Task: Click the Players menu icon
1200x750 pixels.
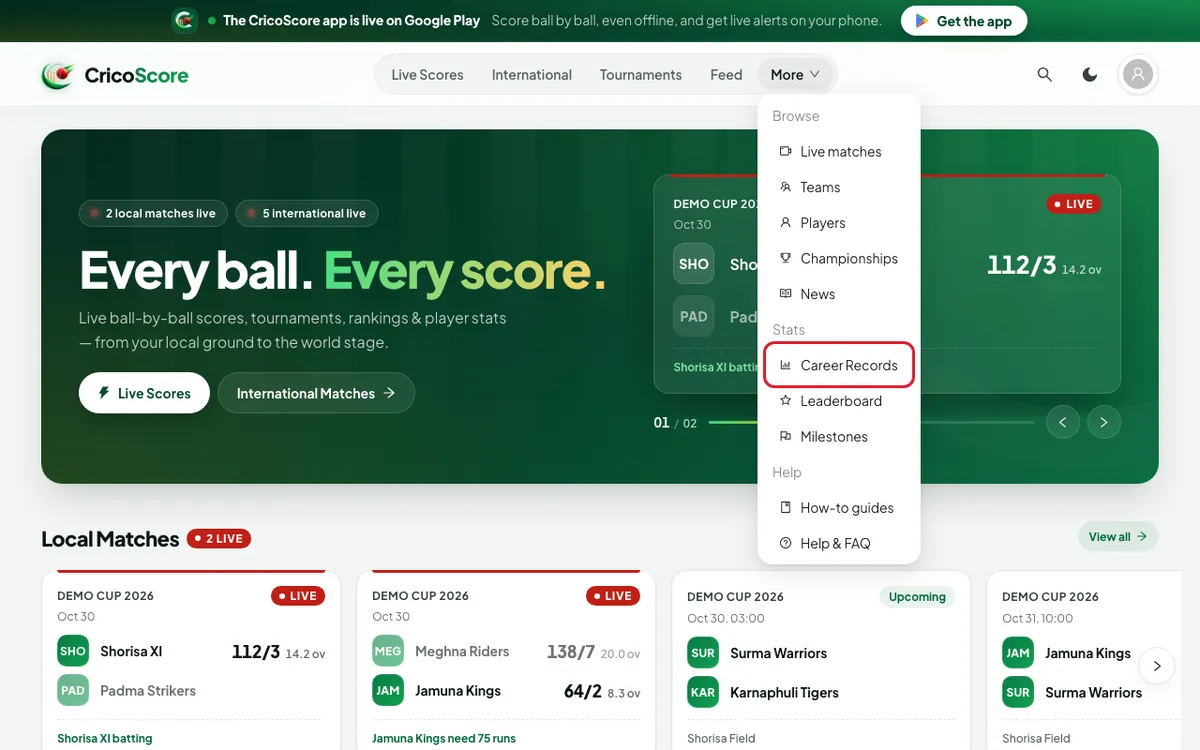Action: [x=786, y=223]
